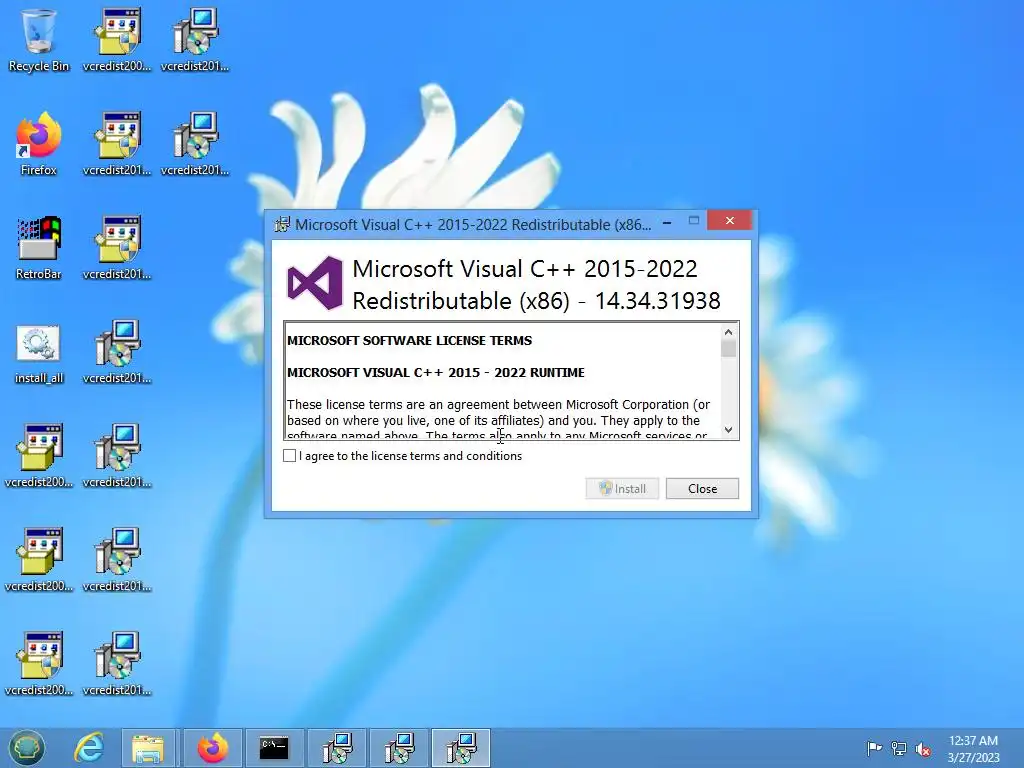The image size is (1024, 768).
Task: Select the vcredist201 icon beside install_all
Action: click(x=117, y=353)
